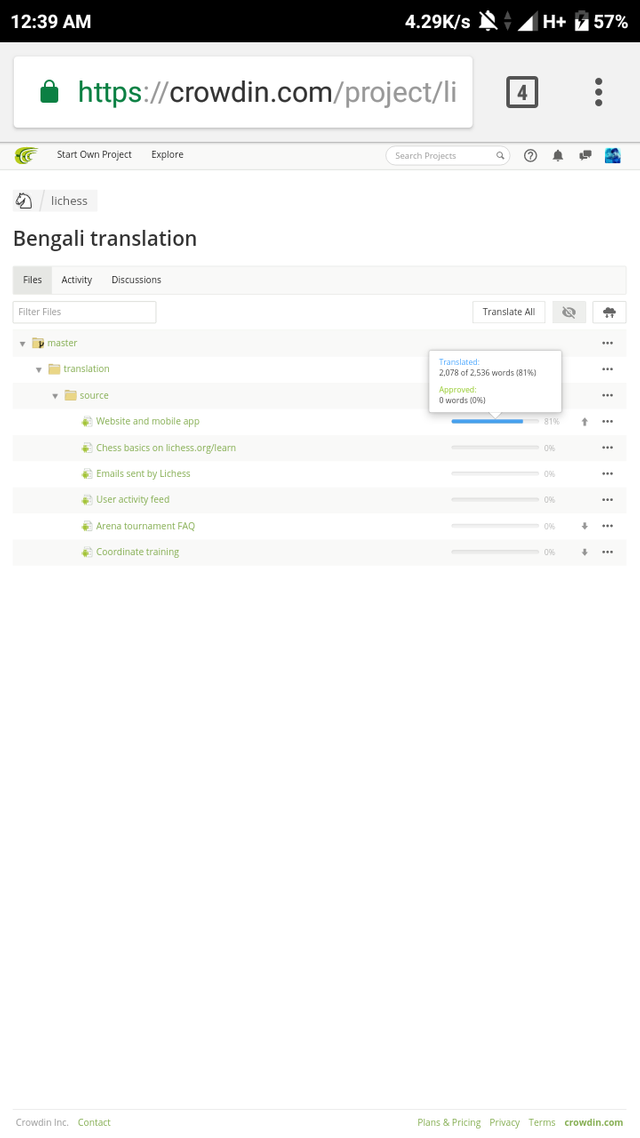Image resolution: width=640 pixels, height=1138 pixels.
Task: Focus the Filter Files input
Action: (84, 312)
